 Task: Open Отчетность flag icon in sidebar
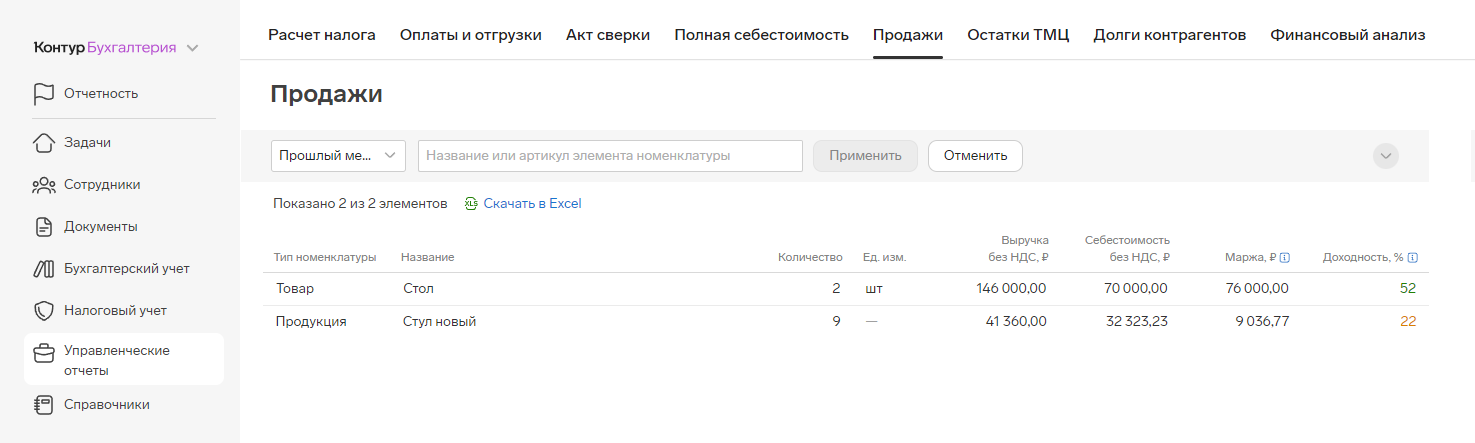point(43,94)
